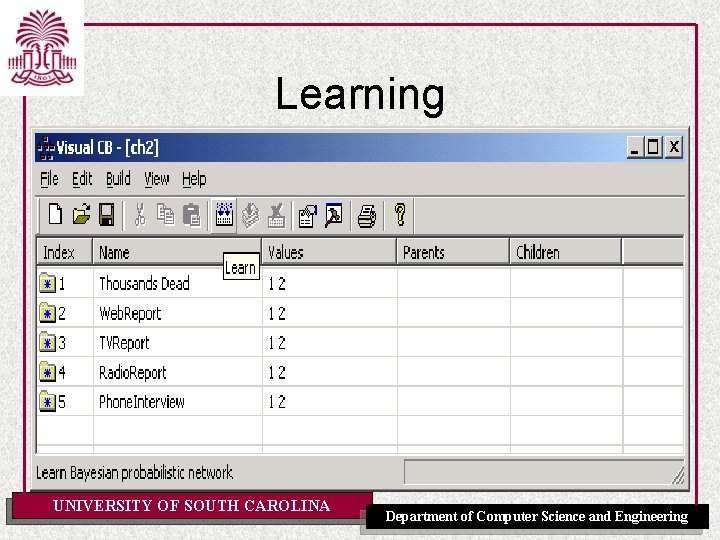Click the '1 2' values cell for WebReport

(x=330, y=313)
